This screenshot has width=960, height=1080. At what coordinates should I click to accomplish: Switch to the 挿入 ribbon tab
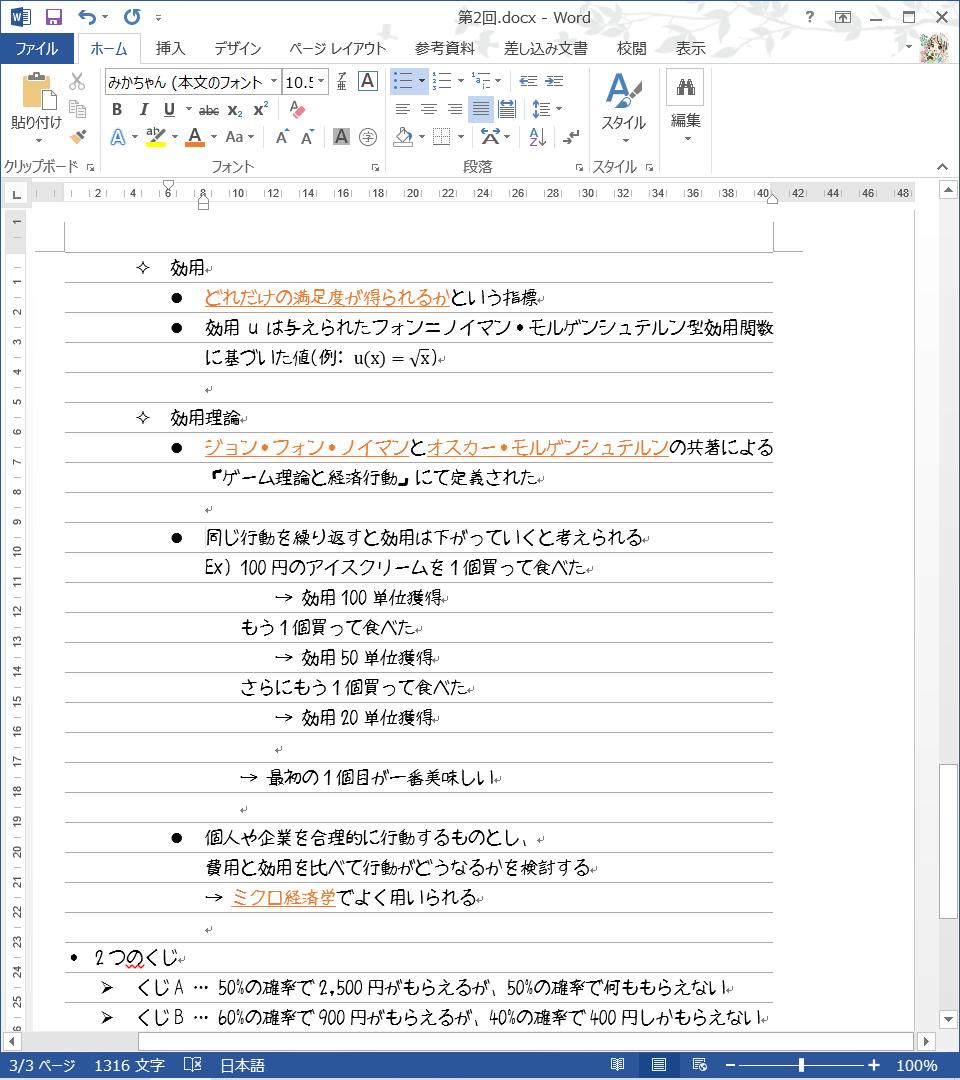pyautogui.click(x=170, y=48)
